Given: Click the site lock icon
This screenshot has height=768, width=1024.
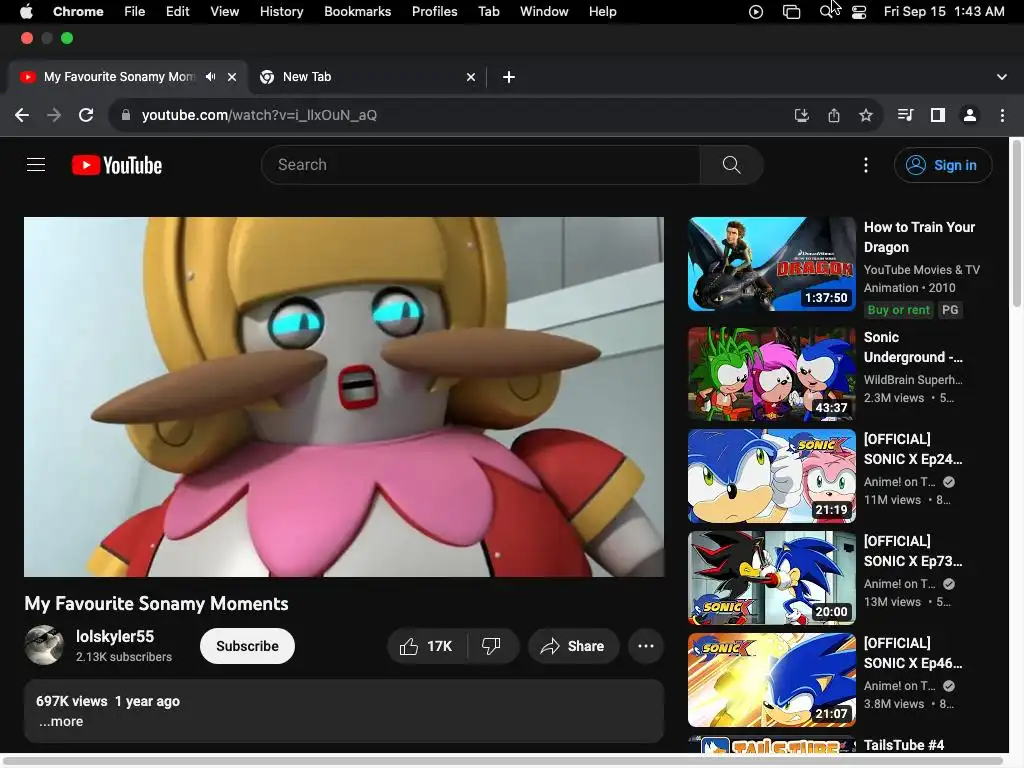Looking at the screenshot, I should click(x=126, y=116).
